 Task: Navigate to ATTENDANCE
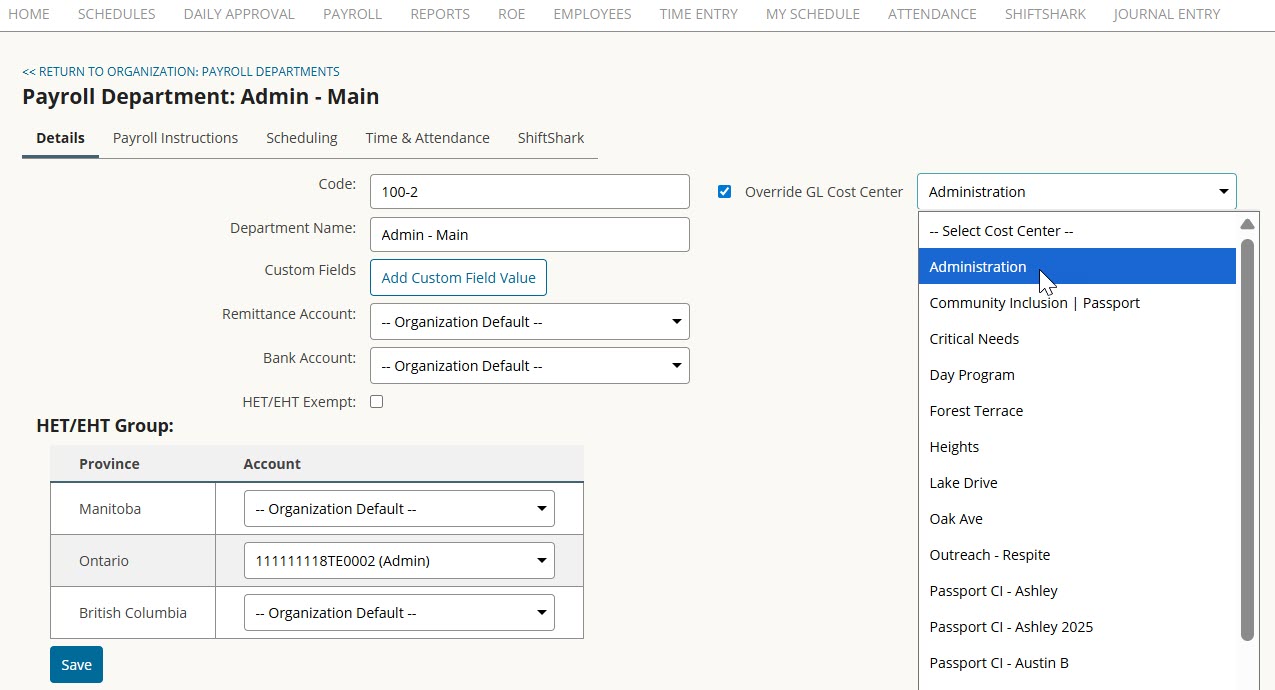tap(932, 14)
